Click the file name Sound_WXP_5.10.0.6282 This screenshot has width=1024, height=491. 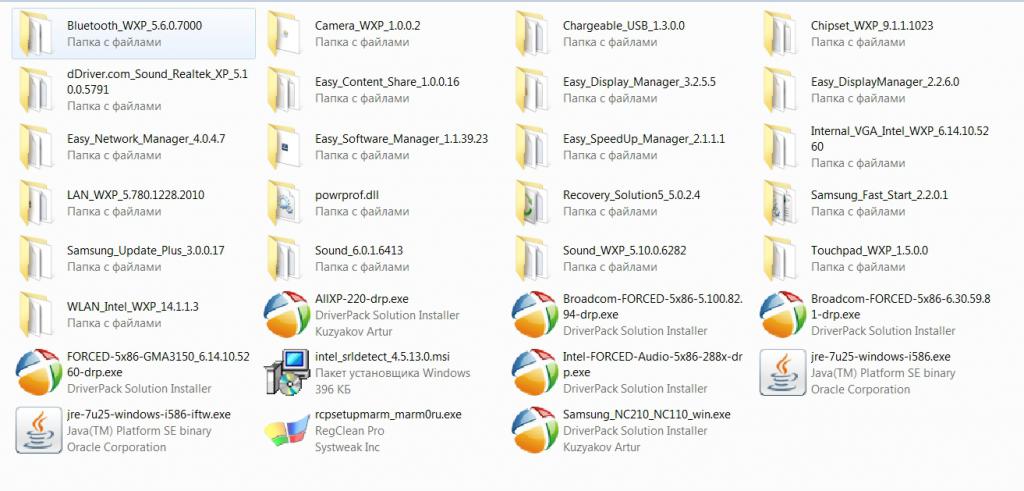click(624, 251)
